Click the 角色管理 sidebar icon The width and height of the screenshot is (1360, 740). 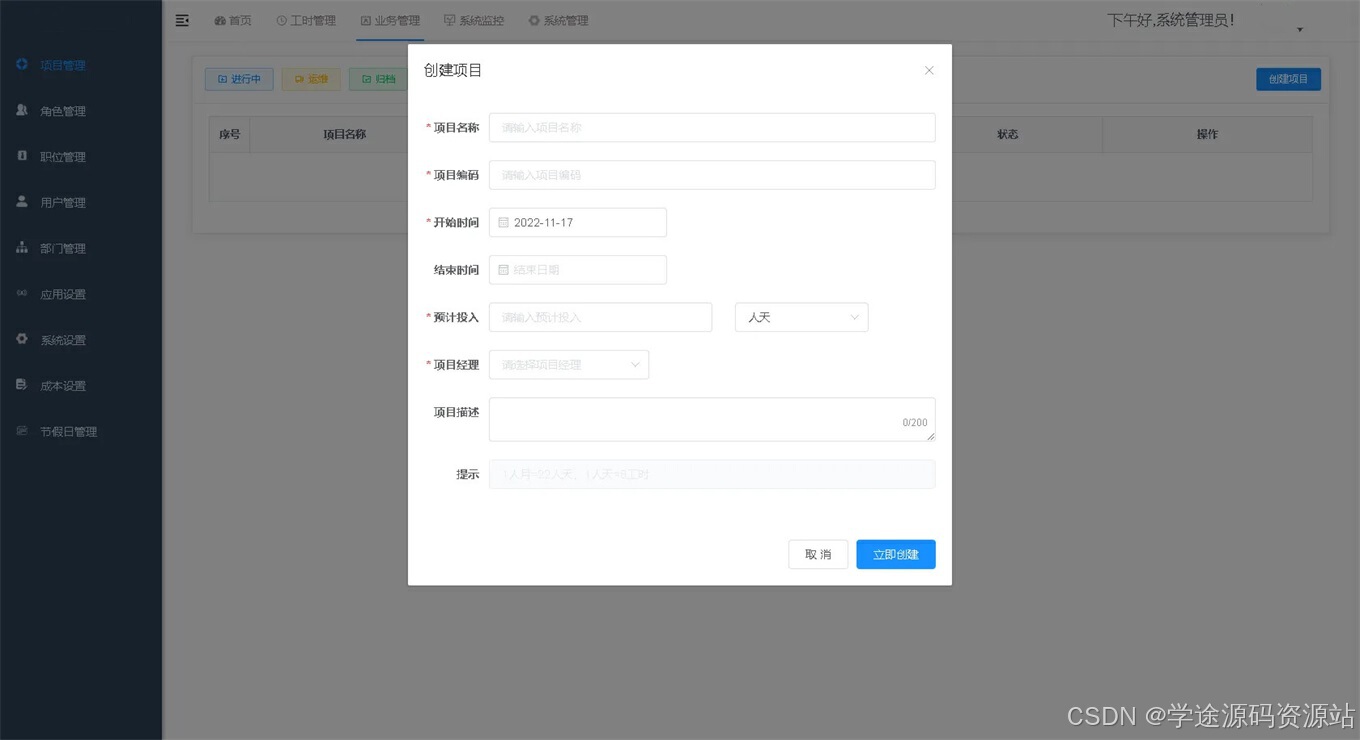pos(22,110)
